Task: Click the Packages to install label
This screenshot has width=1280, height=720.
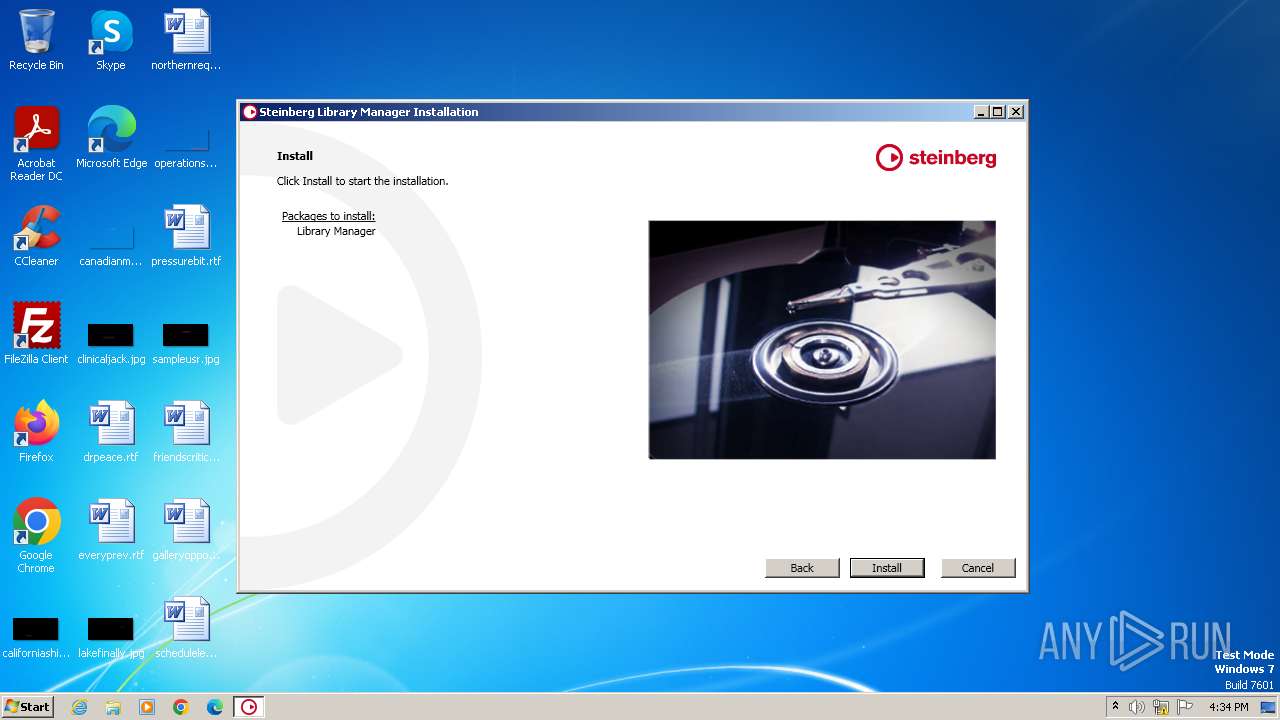Action: click(x=328, y=216)
